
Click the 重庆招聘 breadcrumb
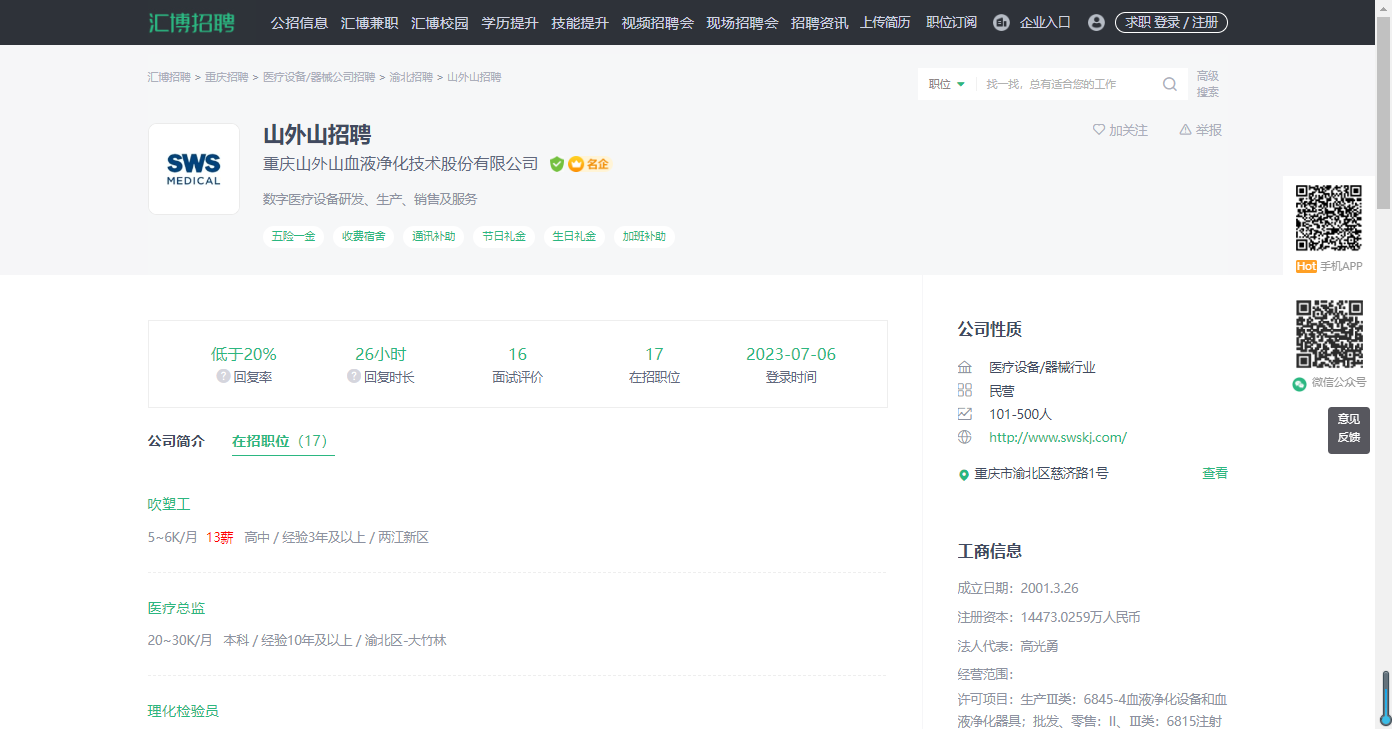(x=227, y=77)
